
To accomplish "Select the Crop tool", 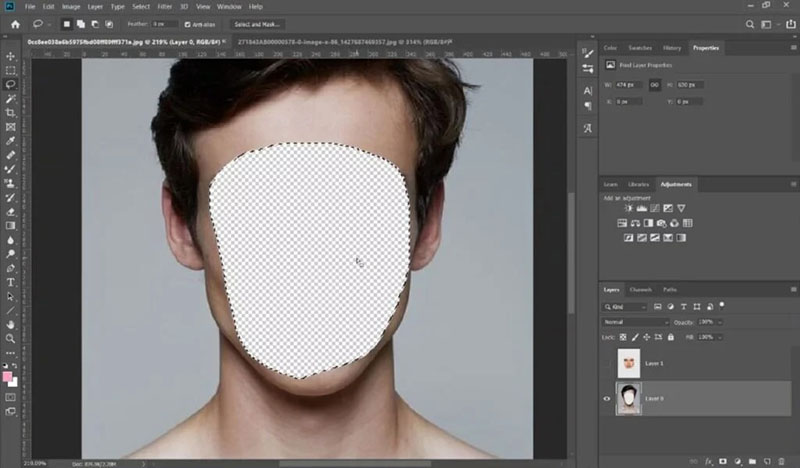I will click(x=10, y=113).
